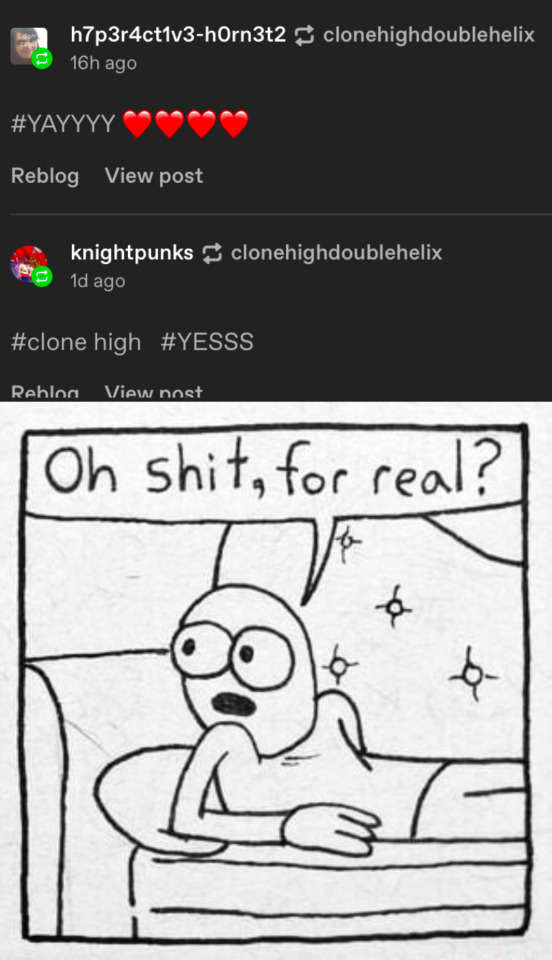Click reblog arrows icon after knightpunks
The height and width of the screenshot is (960, 552).
tap(212, 253)
